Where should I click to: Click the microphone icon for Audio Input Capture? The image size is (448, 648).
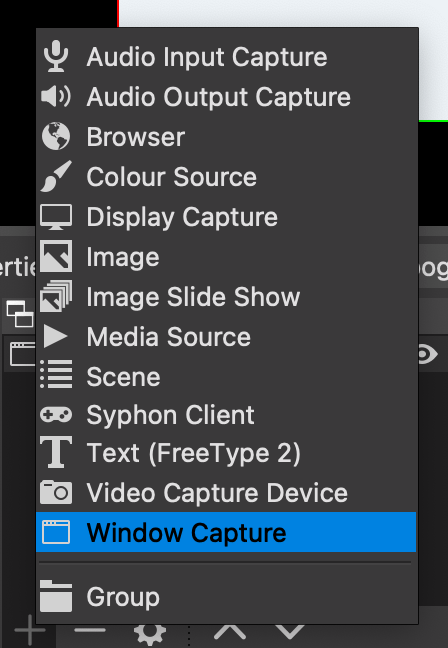pyautogui.click(x=56, y=57)
